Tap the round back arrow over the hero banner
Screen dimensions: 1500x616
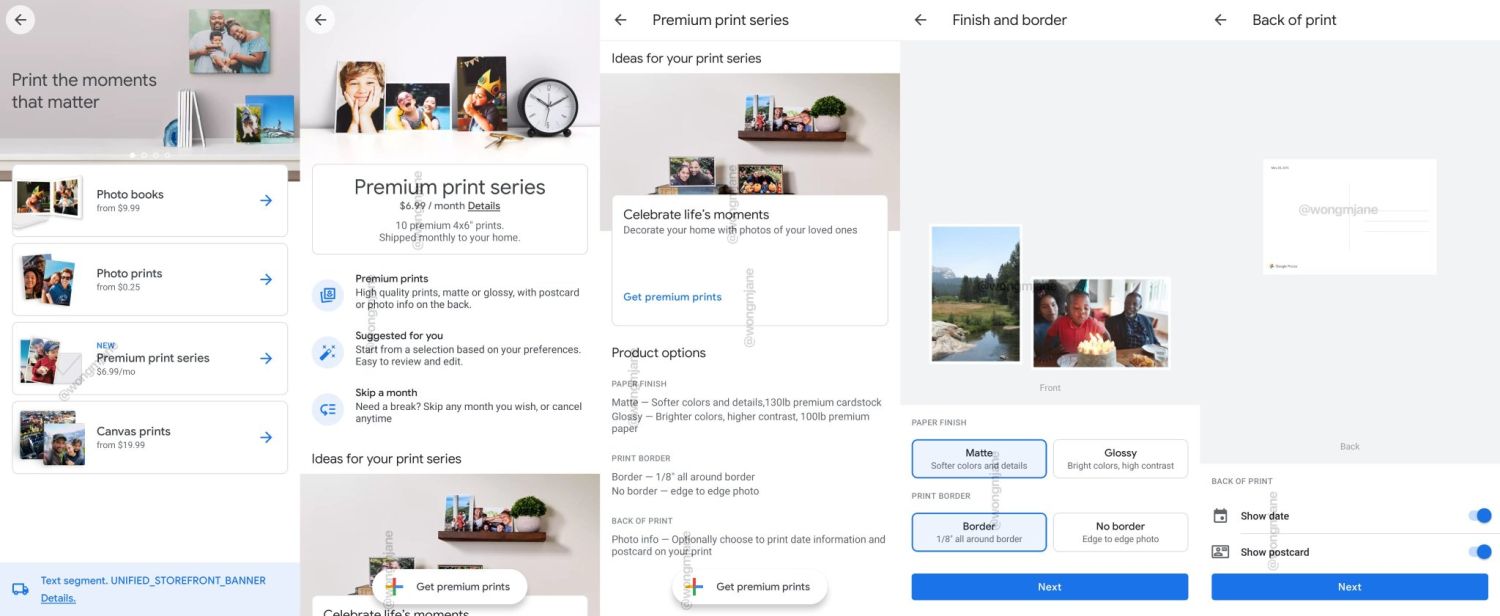pyautogui.click(x=20, y=19)
